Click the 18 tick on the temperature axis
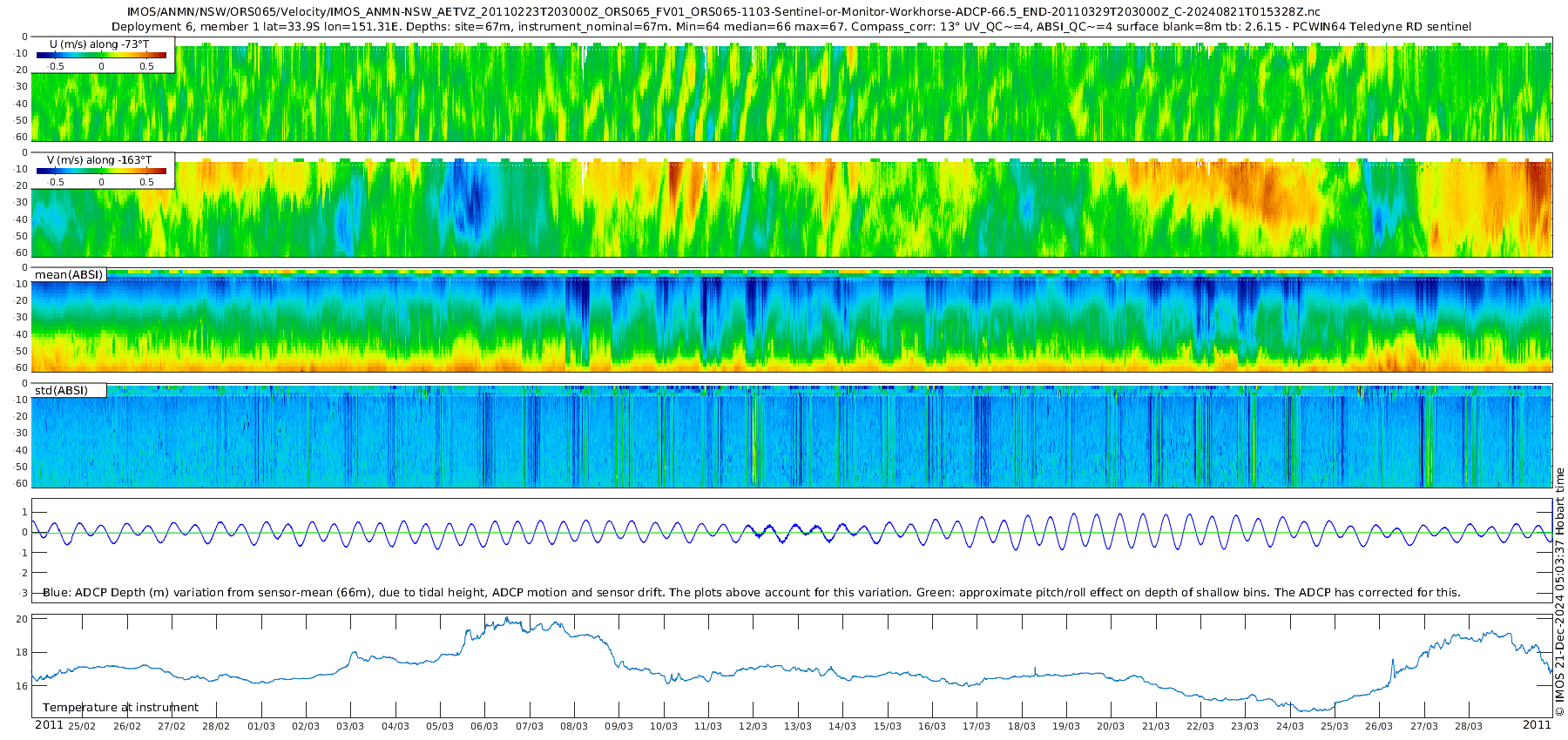 (23, 652)
